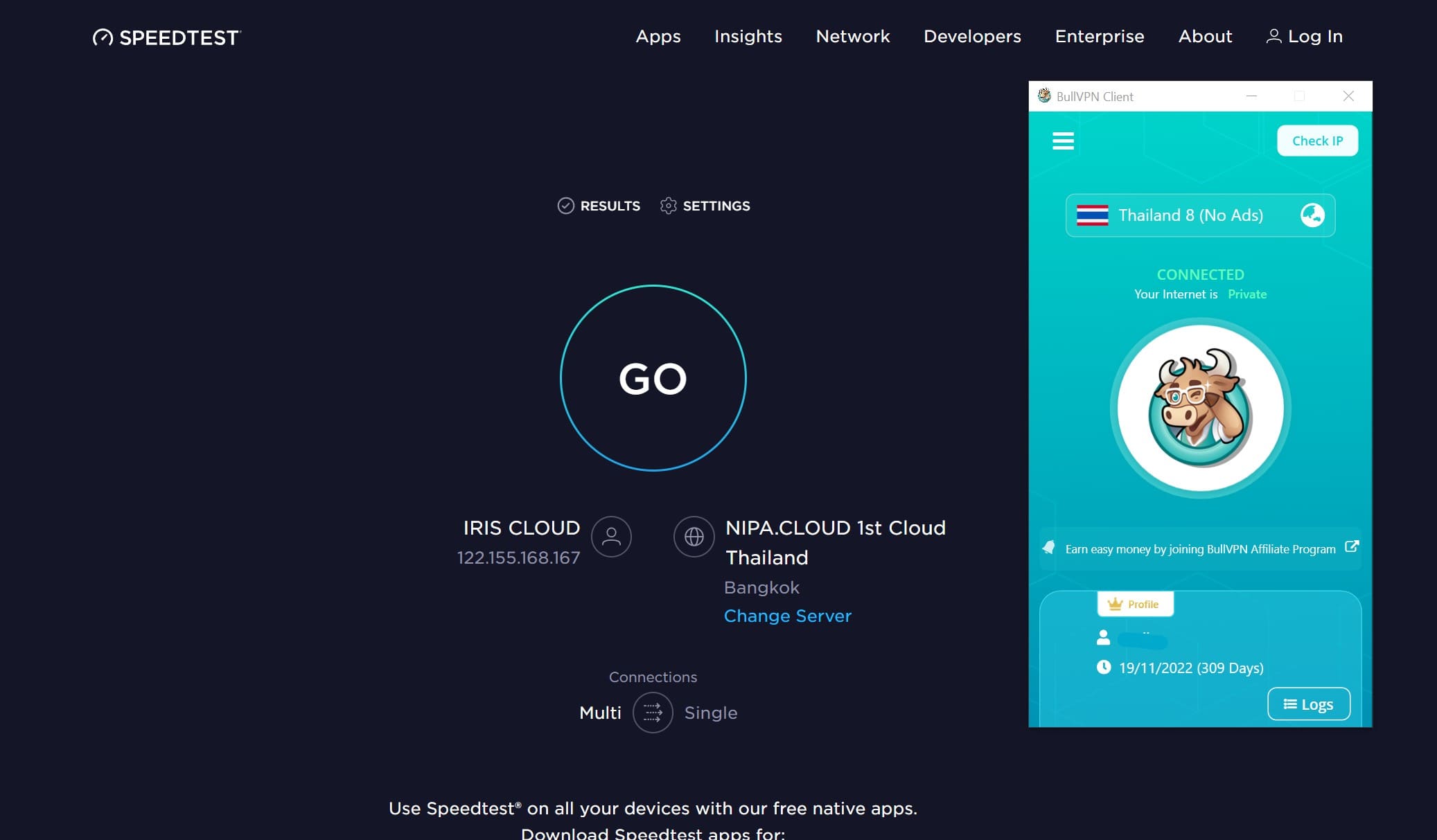Click the bull mascot connect button

[1200, 408]
